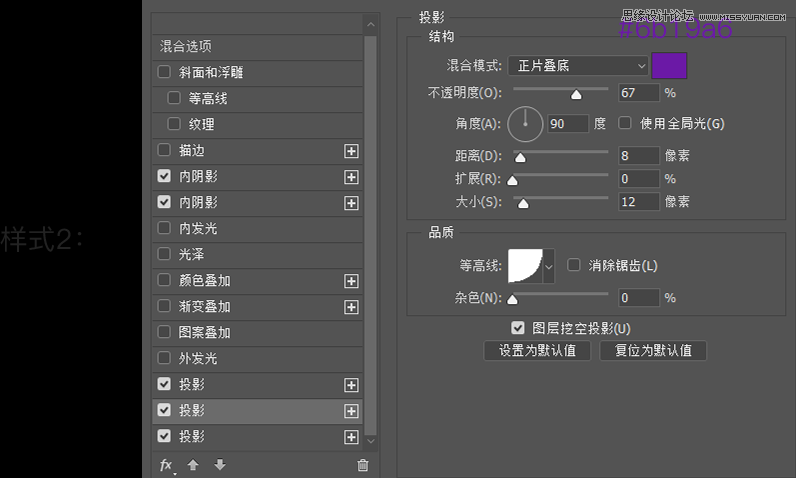This screenshot has height=478, width=796.
Task: Click the move effect down arrow
Action: [220, 465]
